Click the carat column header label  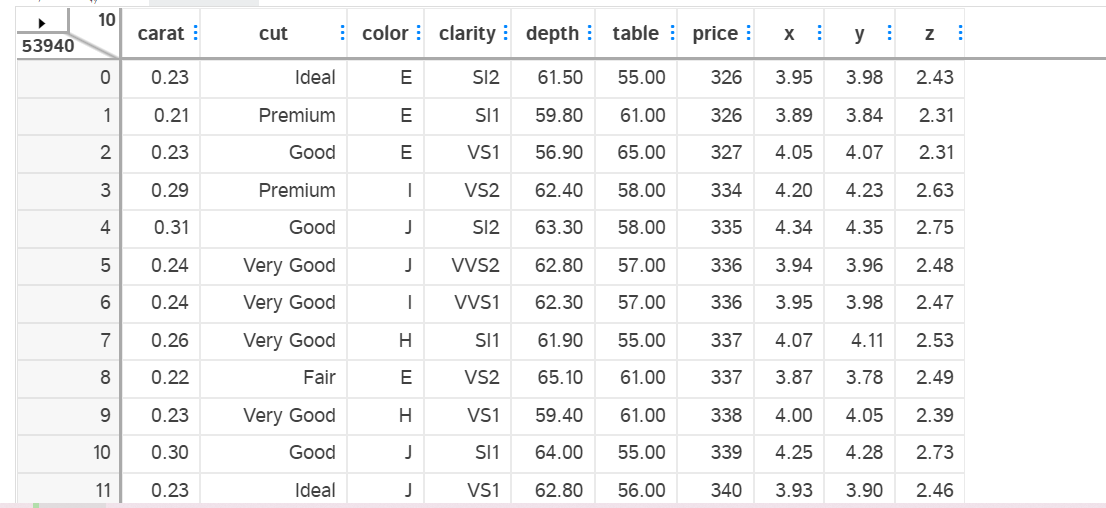pos(160,34)
